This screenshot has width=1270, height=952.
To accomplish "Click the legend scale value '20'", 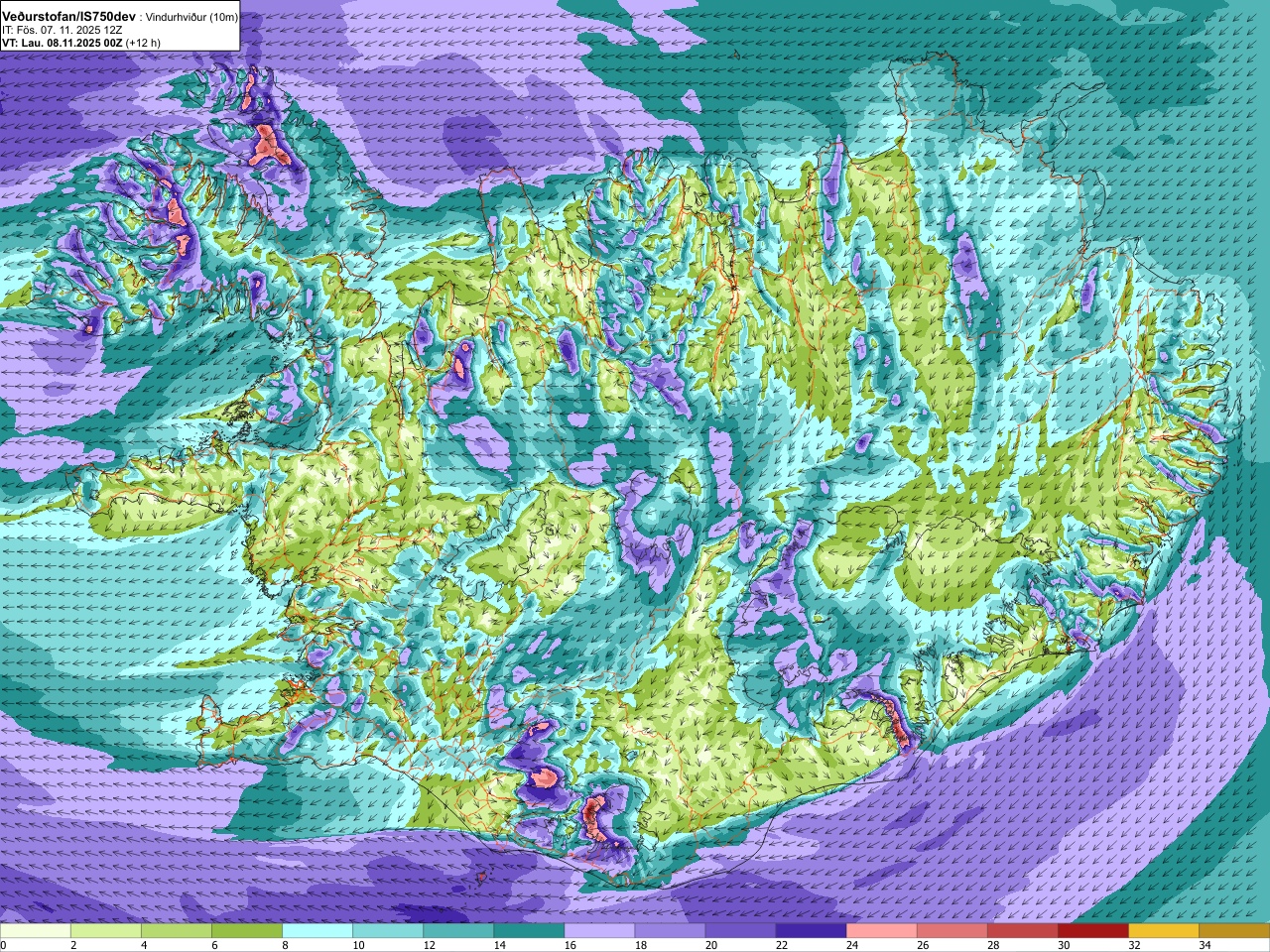I will pos(710,946).
